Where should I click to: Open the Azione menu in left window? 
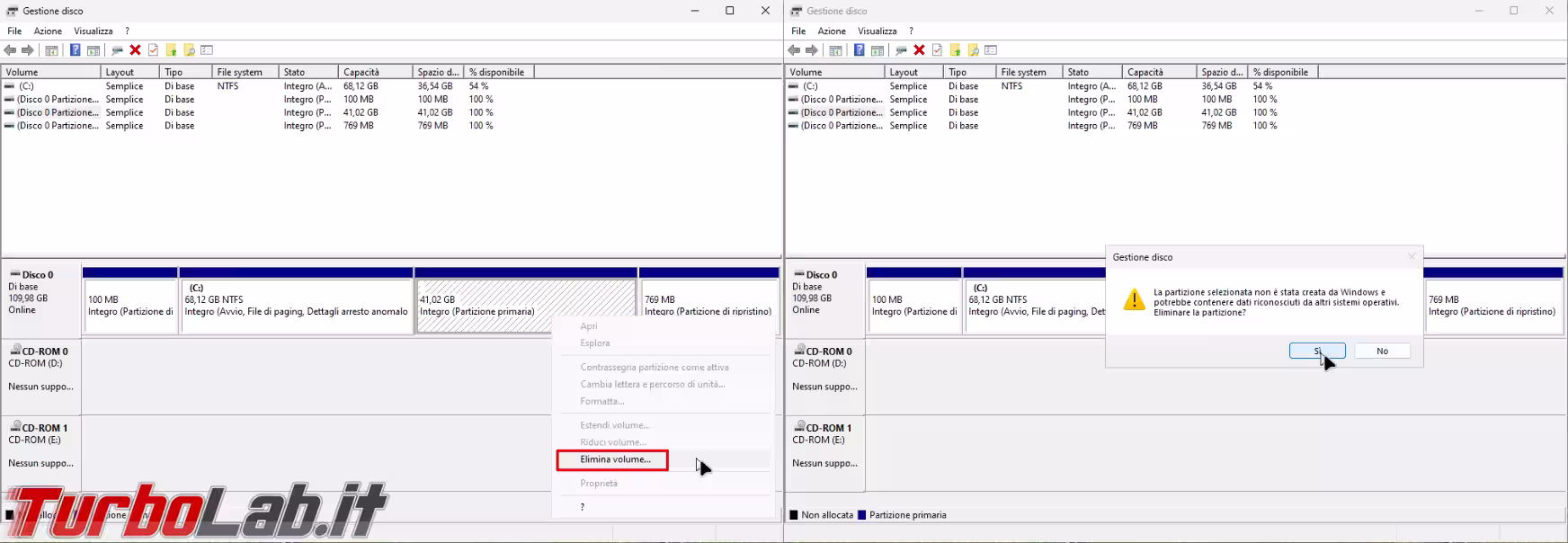pos(48,31)
